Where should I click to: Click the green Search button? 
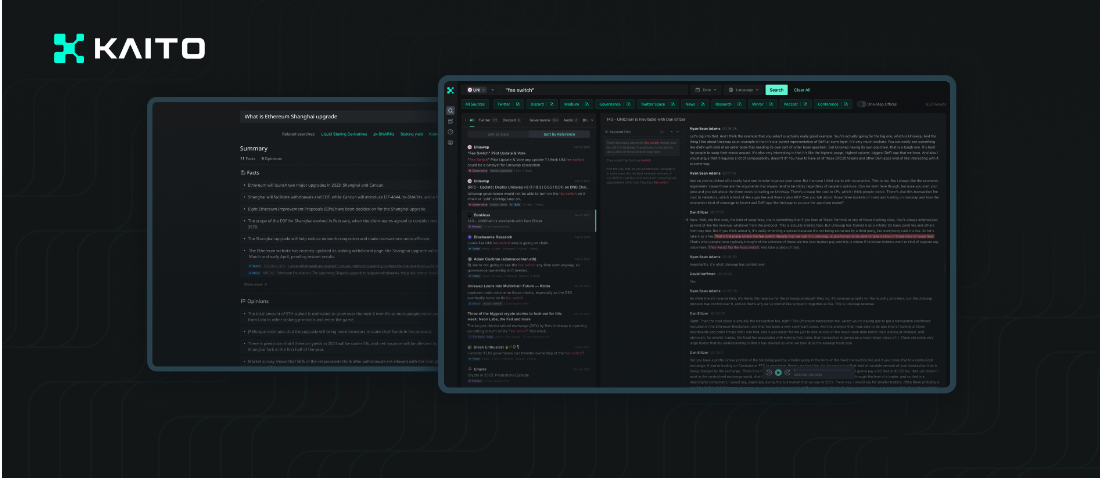tap(777, 90)
